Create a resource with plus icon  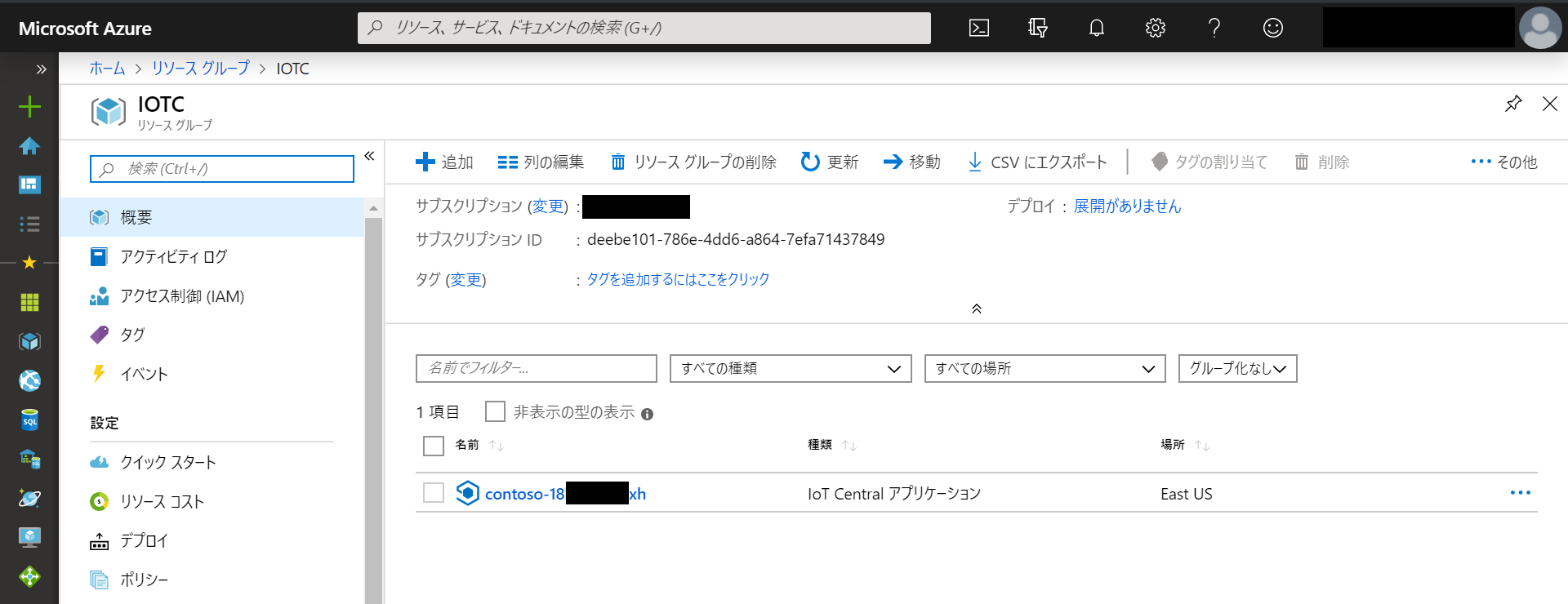point(29,106)
